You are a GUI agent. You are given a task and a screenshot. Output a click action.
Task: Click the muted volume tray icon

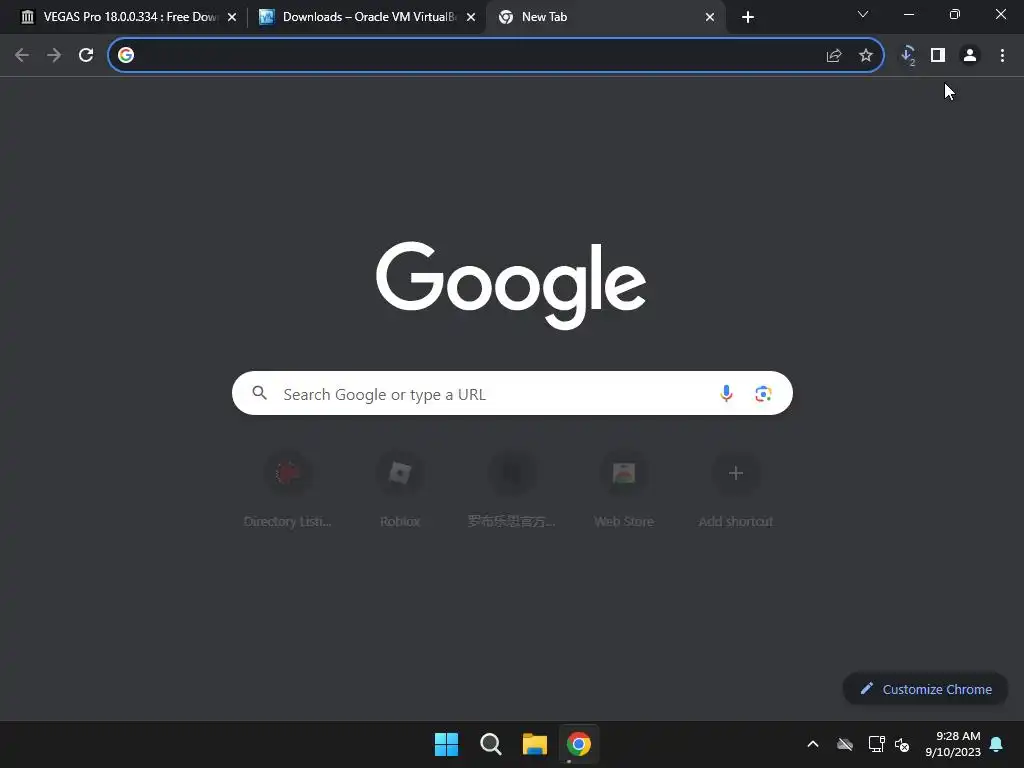click(x=903, y=744)
